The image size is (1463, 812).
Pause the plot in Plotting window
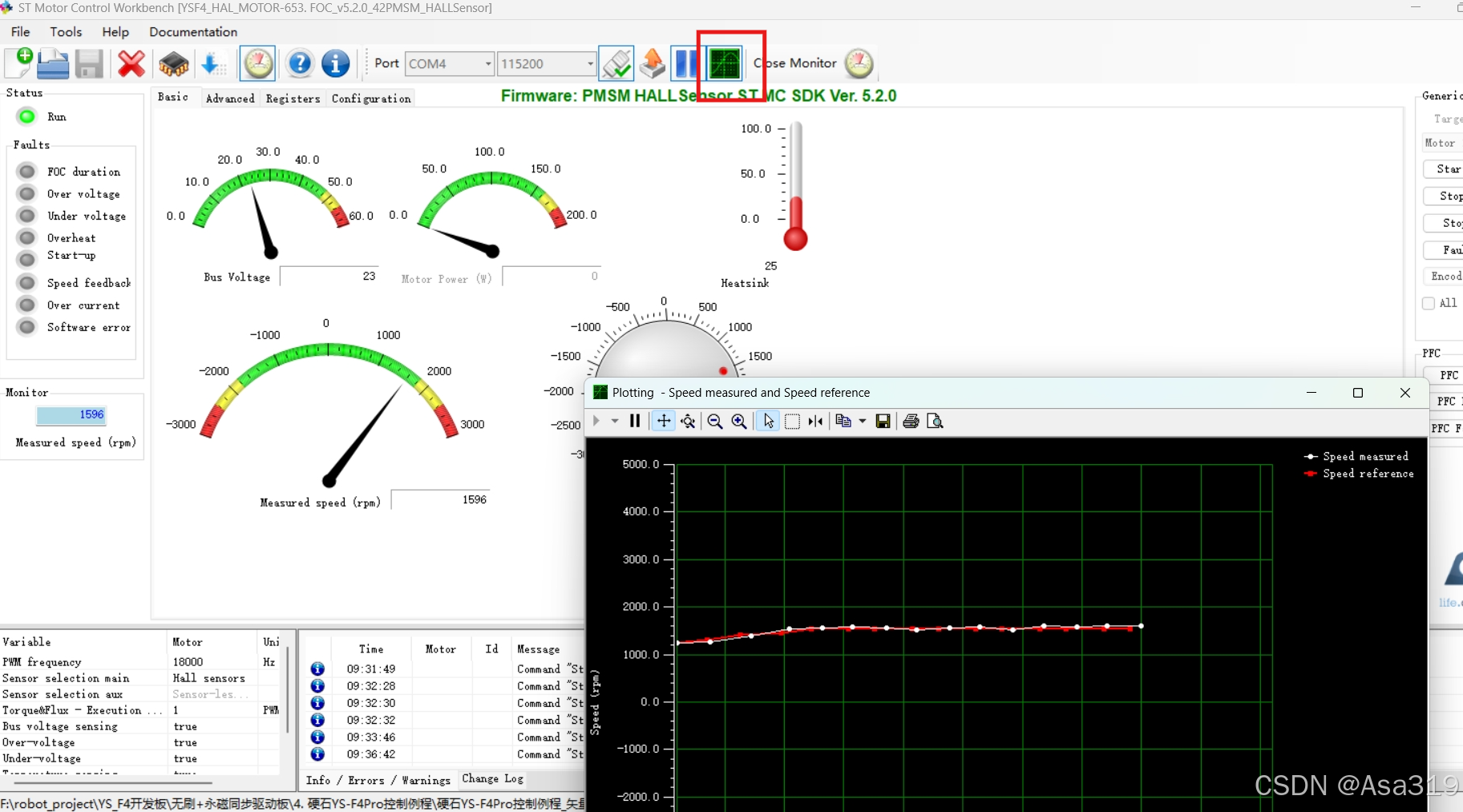tap(635, 421)
